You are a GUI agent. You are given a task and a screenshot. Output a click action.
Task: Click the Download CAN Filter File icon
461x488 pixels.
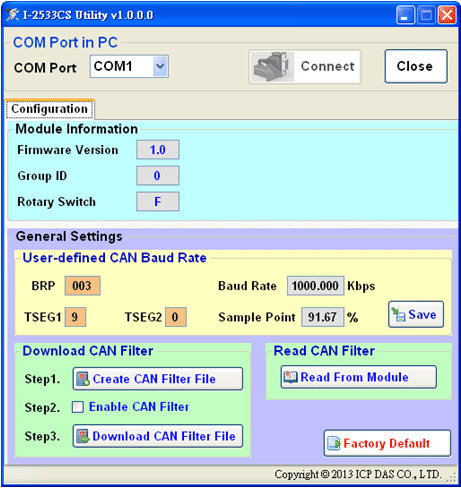click(83, 436)
